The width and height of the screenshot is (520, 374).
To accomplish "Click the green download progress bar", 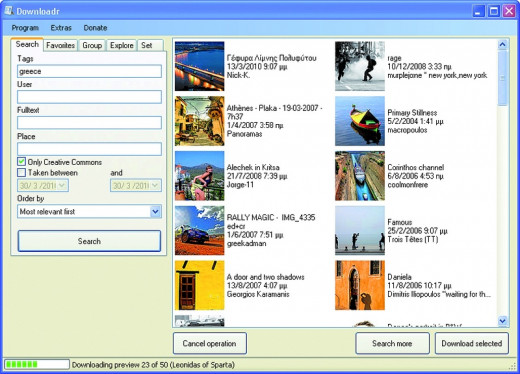I will click(37, 365).
